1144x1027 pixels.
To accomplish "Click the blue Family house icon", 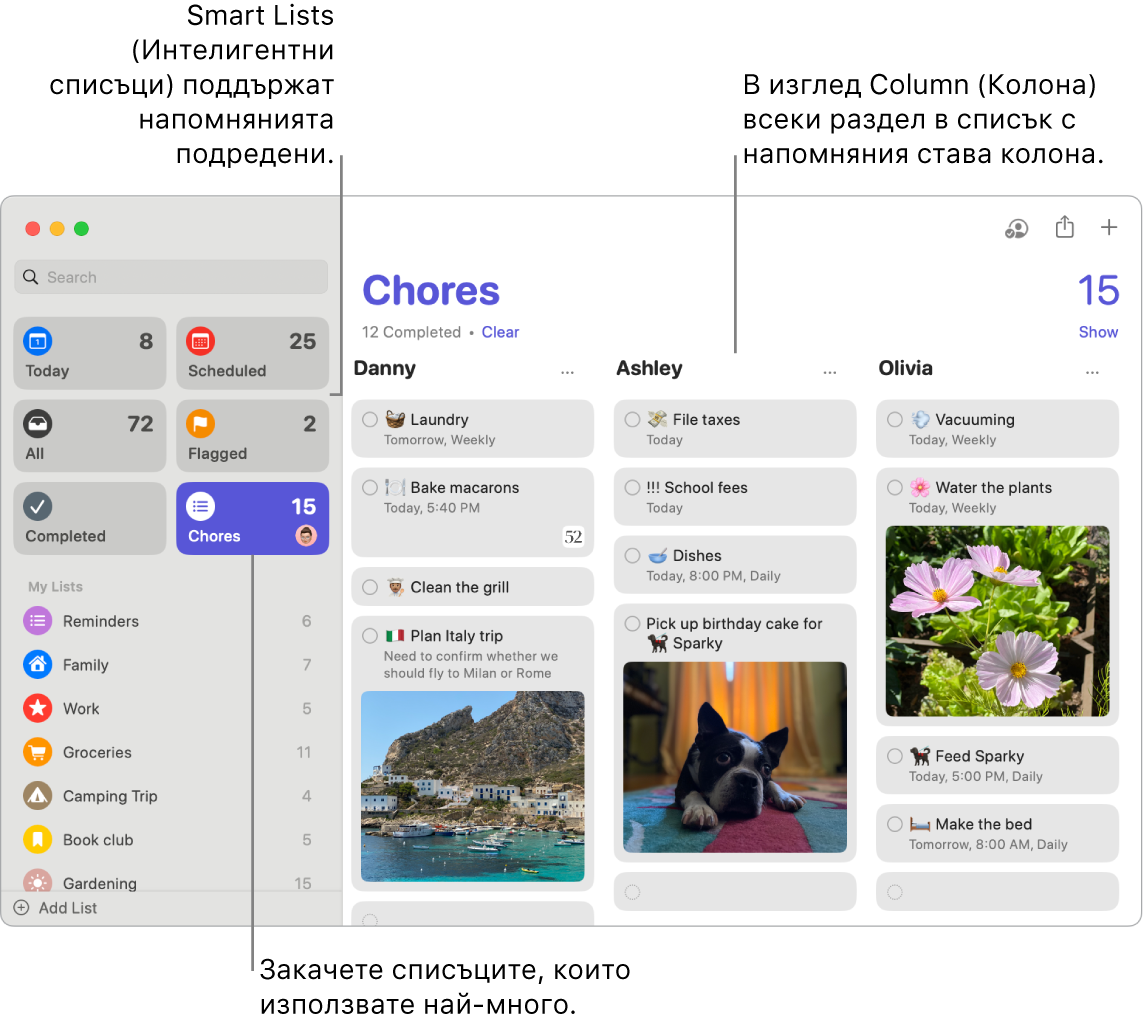I will pos(38,664).
